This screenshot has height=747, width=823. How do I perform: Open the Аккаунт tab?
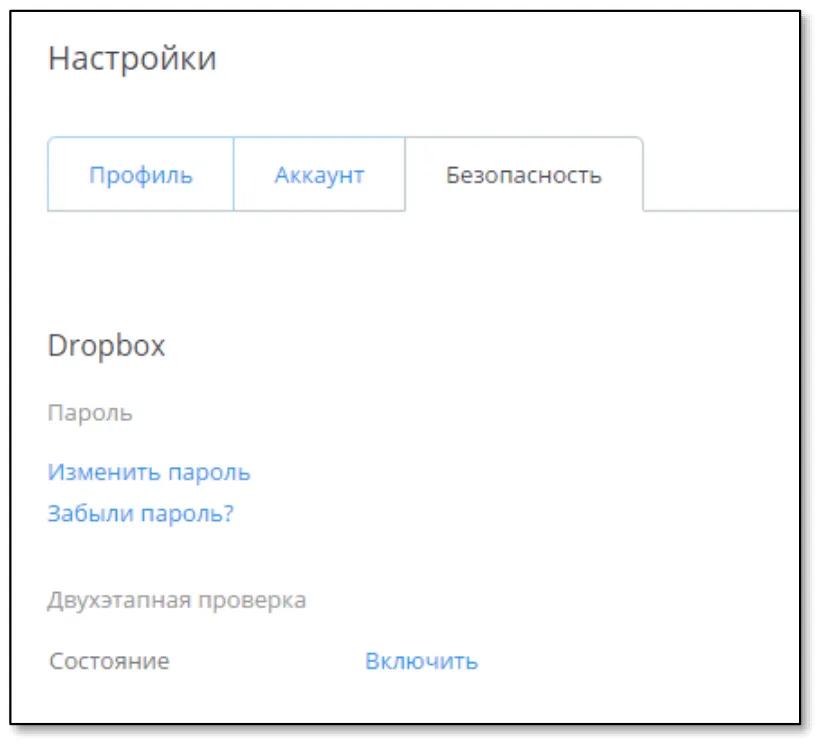(x=319, y=175)
